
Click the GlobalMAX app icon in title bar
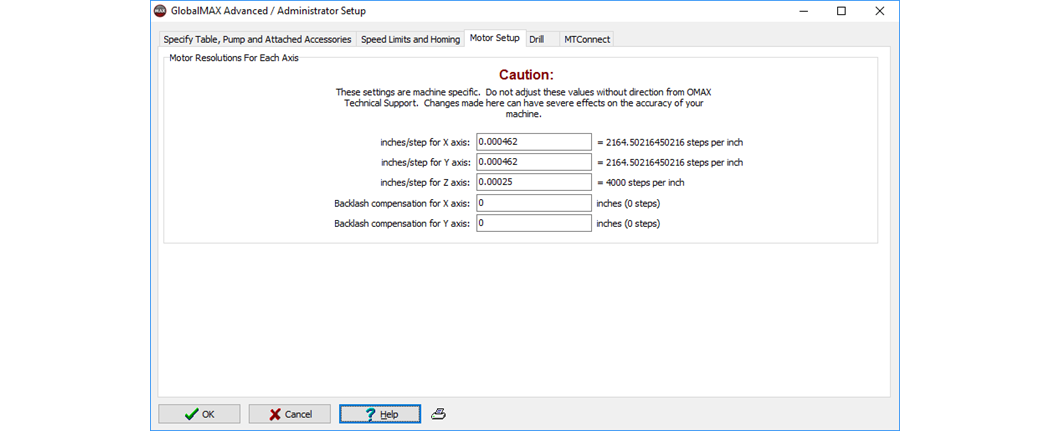[160, 11]
